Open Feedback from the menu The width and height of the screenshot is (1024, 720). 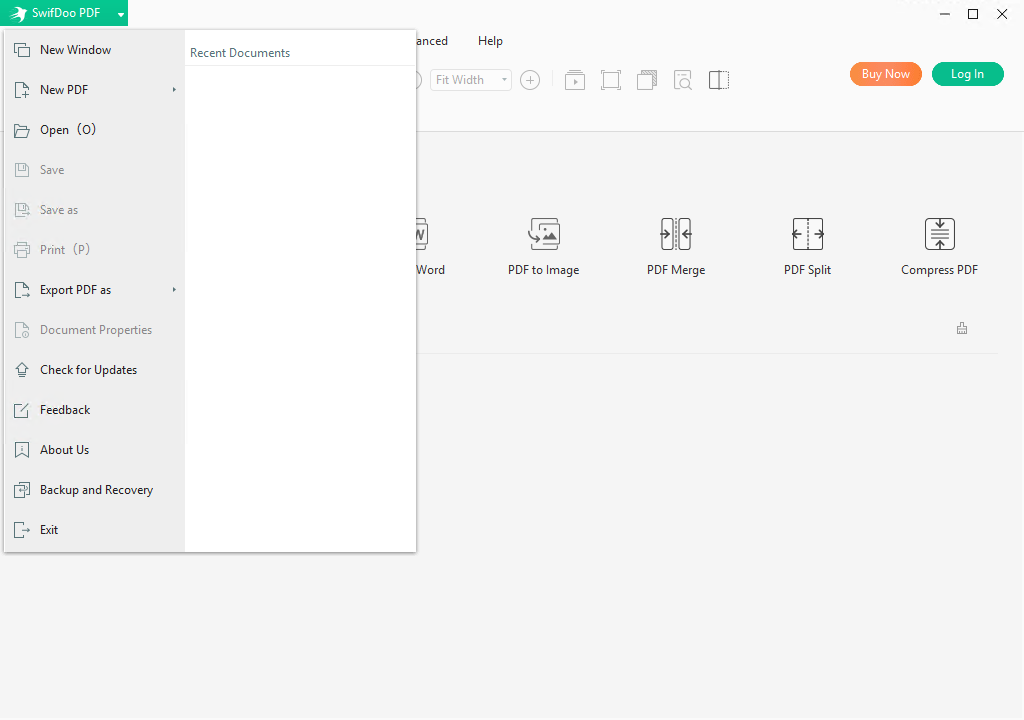(93, 410)
